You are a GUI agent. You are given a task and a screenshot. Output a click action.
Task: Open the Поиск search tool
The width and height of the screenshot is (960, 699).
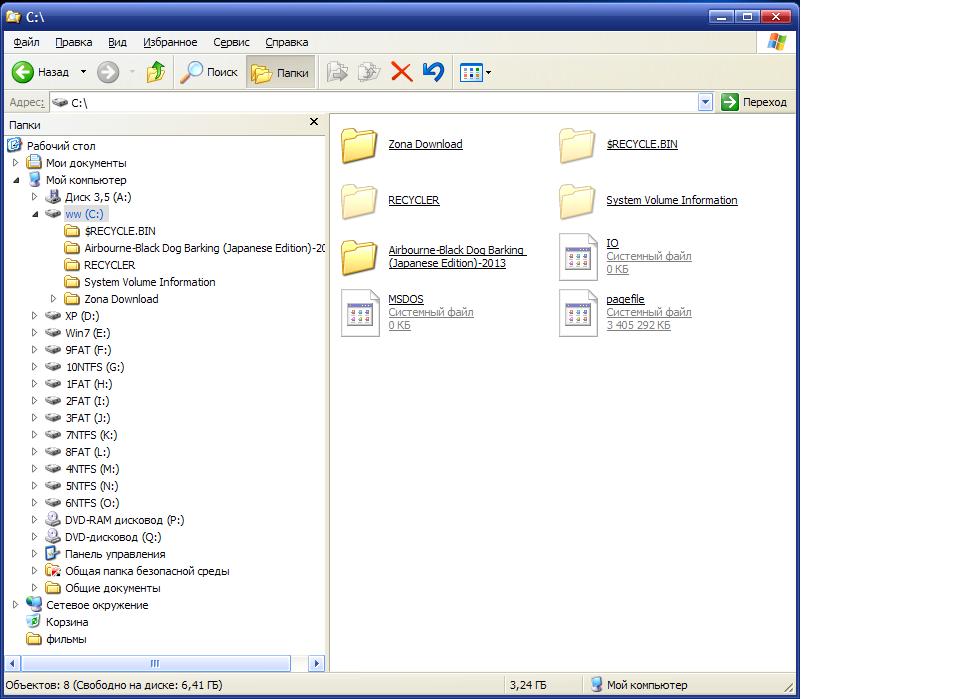tap(209, 72)
